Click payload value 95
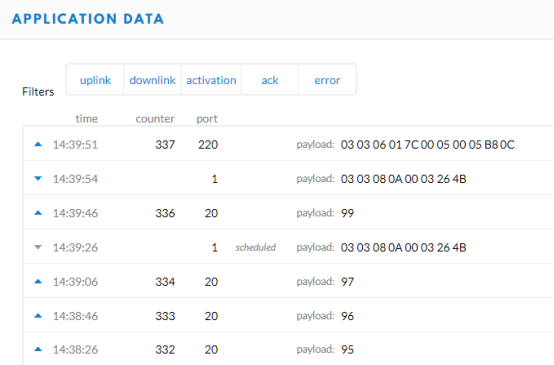Image resolution: width=554 pixels, height=365 pixels. point(347,349)
